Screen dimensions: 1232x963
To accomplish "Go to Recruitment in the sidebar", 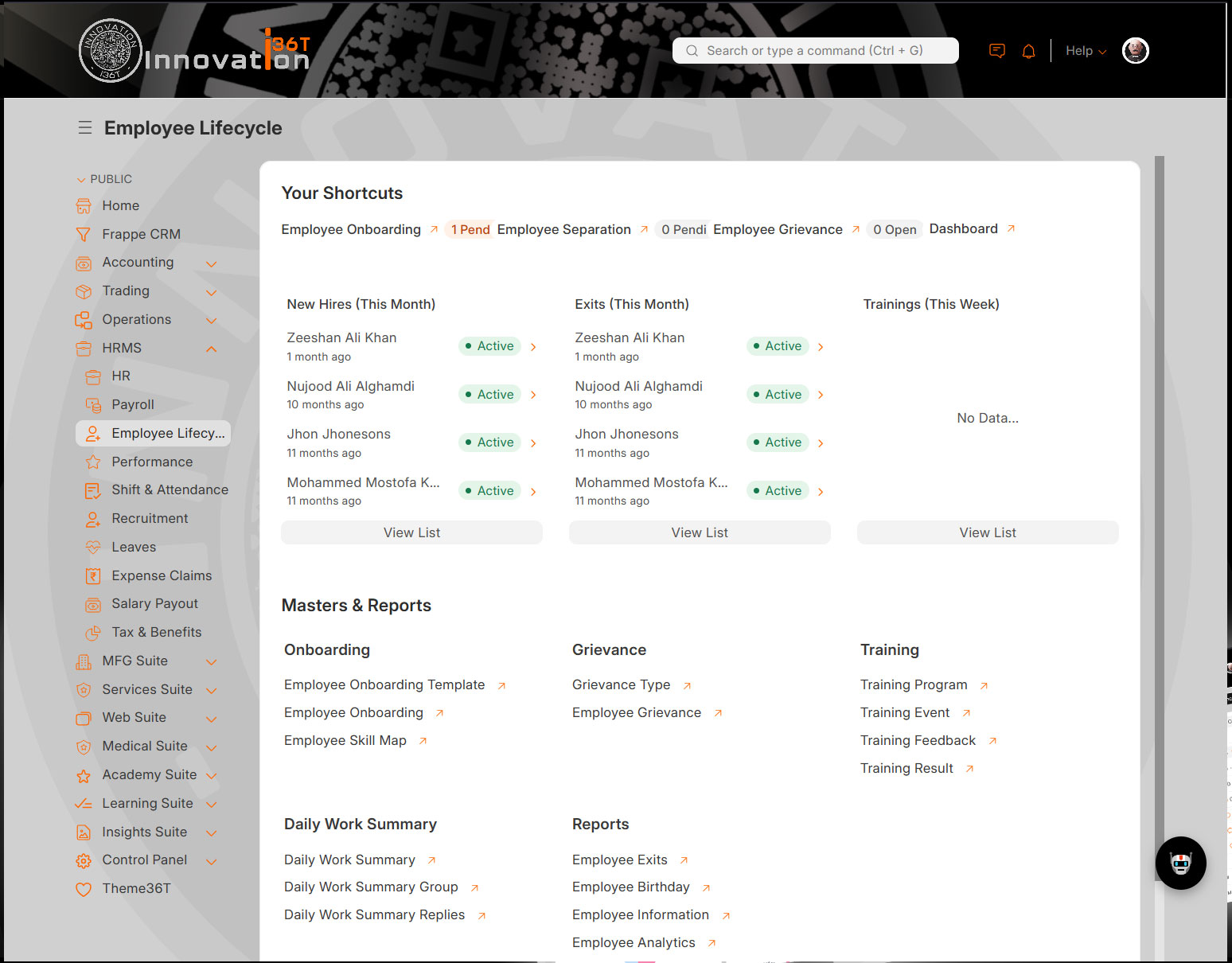I will 150,519.
